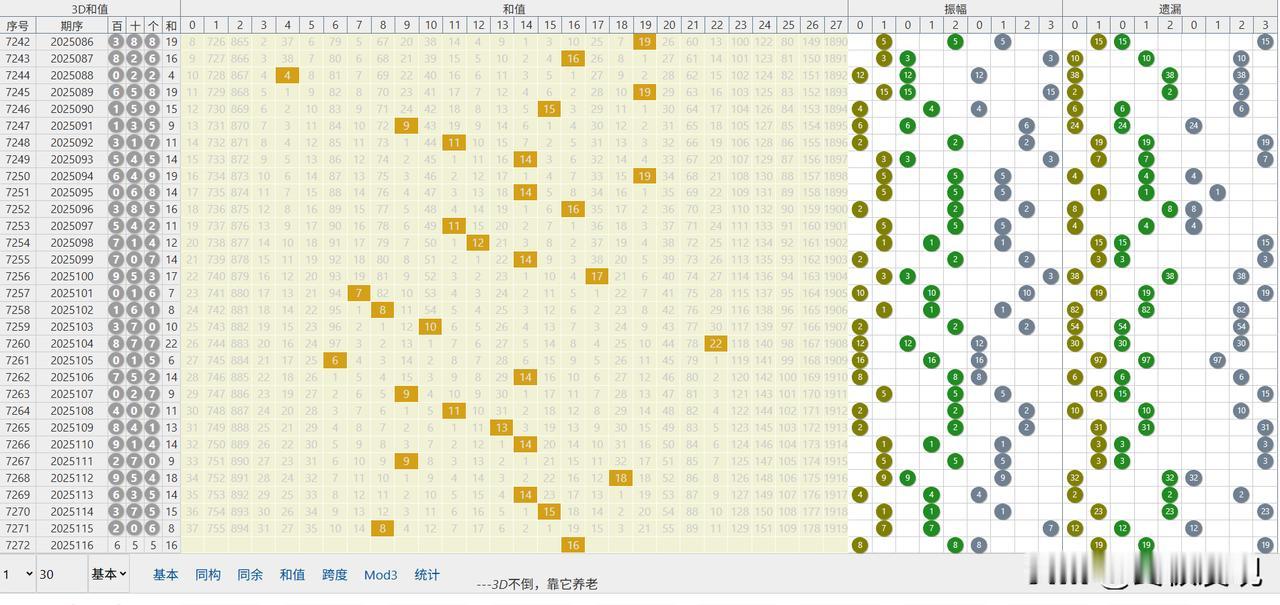Switch to the 同余 view link
Screen dimensions: 1280x605
coord(250,575)
